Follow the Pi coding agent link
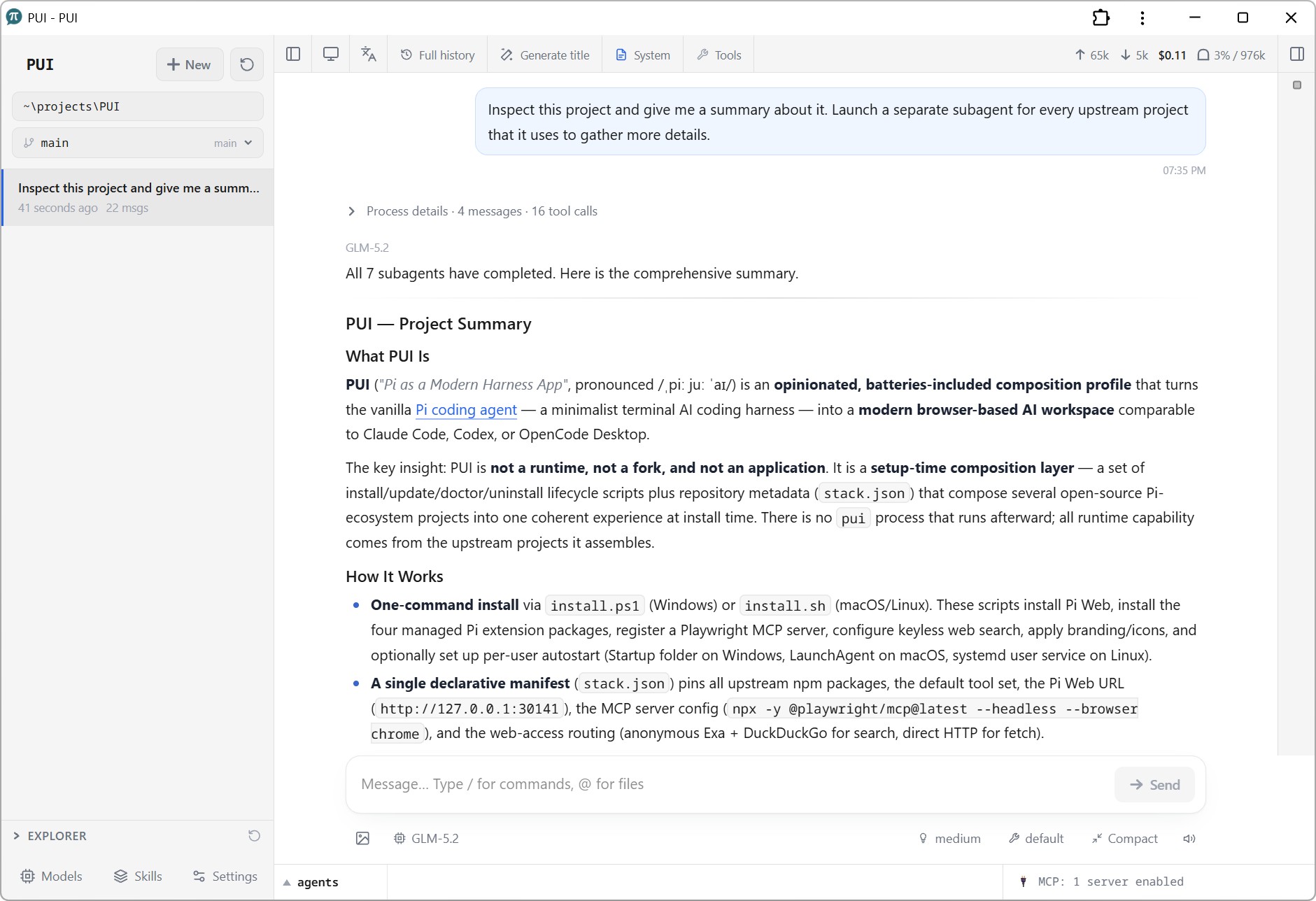The image size is (1316, 901). (466, 410)
